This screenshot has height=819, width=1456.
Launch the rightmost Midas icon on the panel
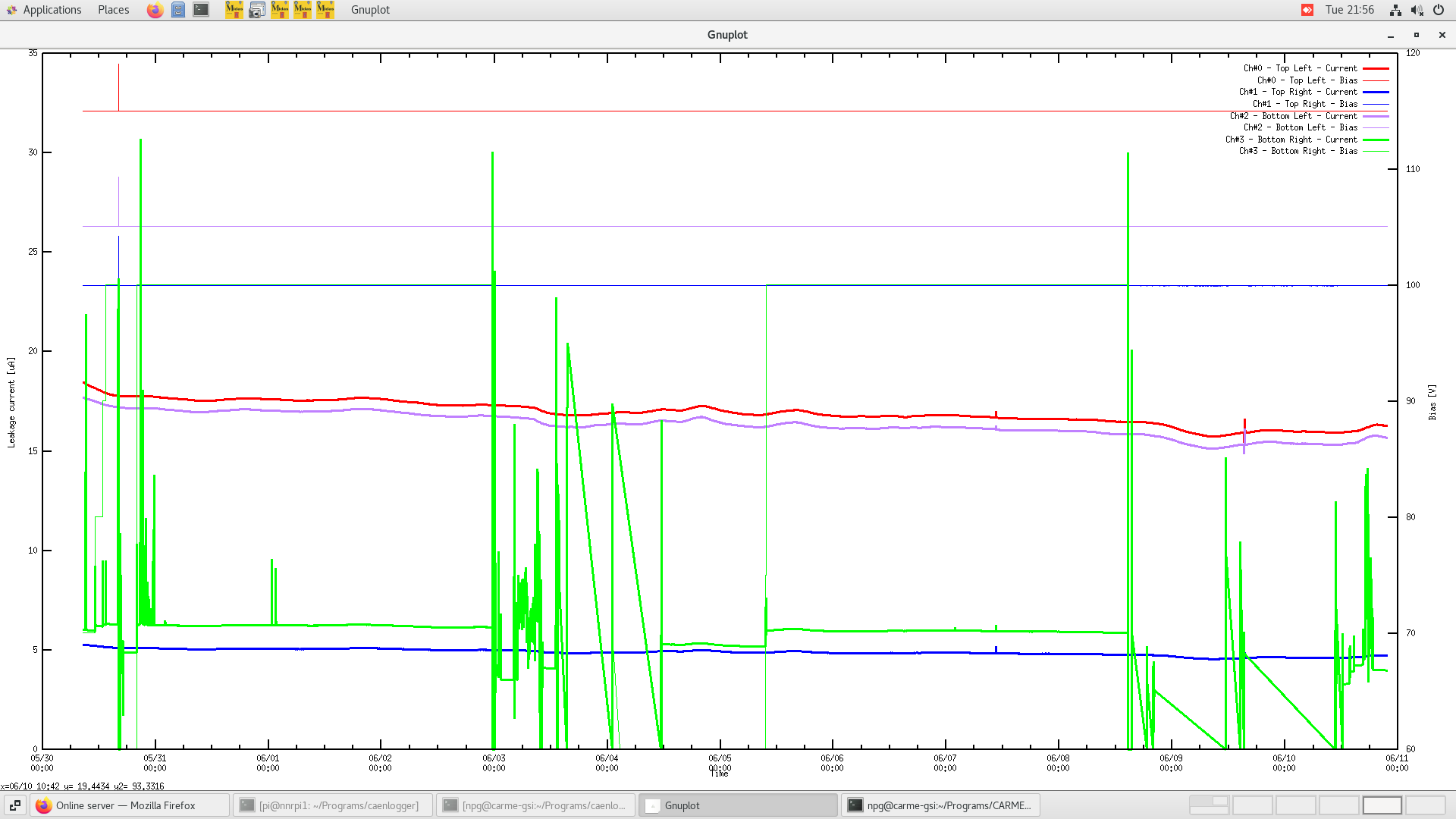[x=325, y=10]
